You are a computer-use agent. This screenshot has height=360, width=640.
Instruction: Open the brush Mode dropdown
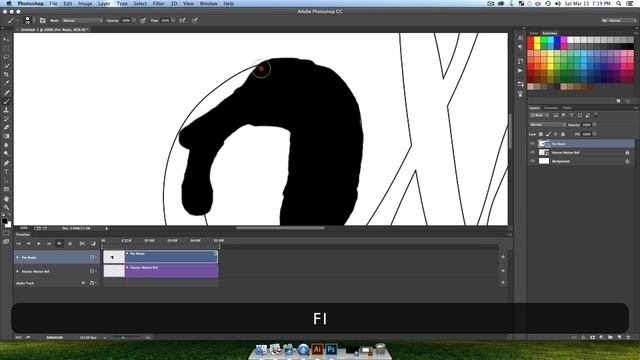82,20
